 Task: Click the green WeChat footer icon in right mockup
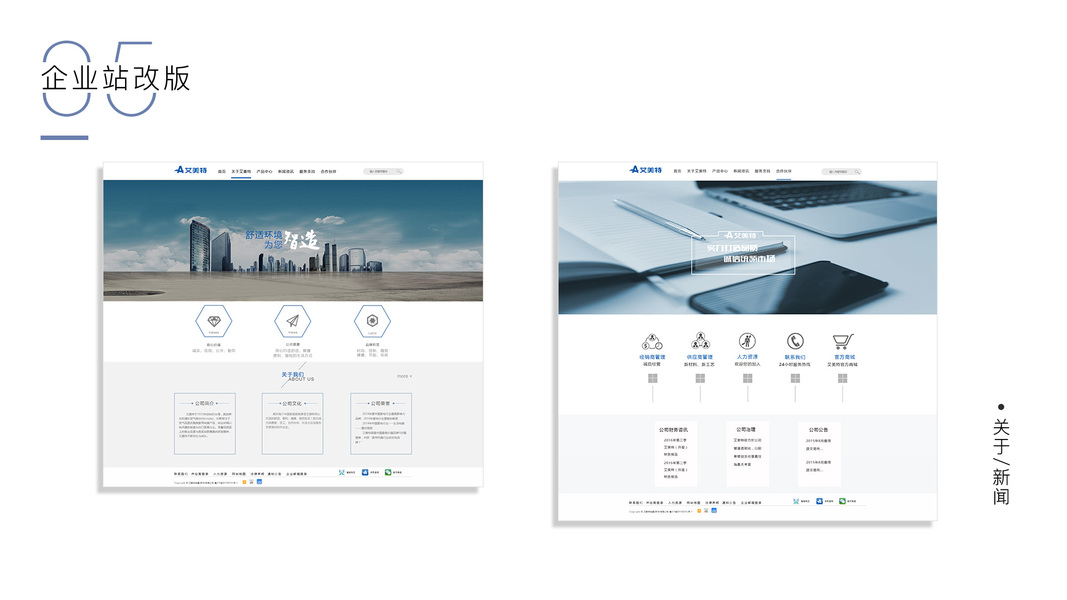click(x=842, y=501)
